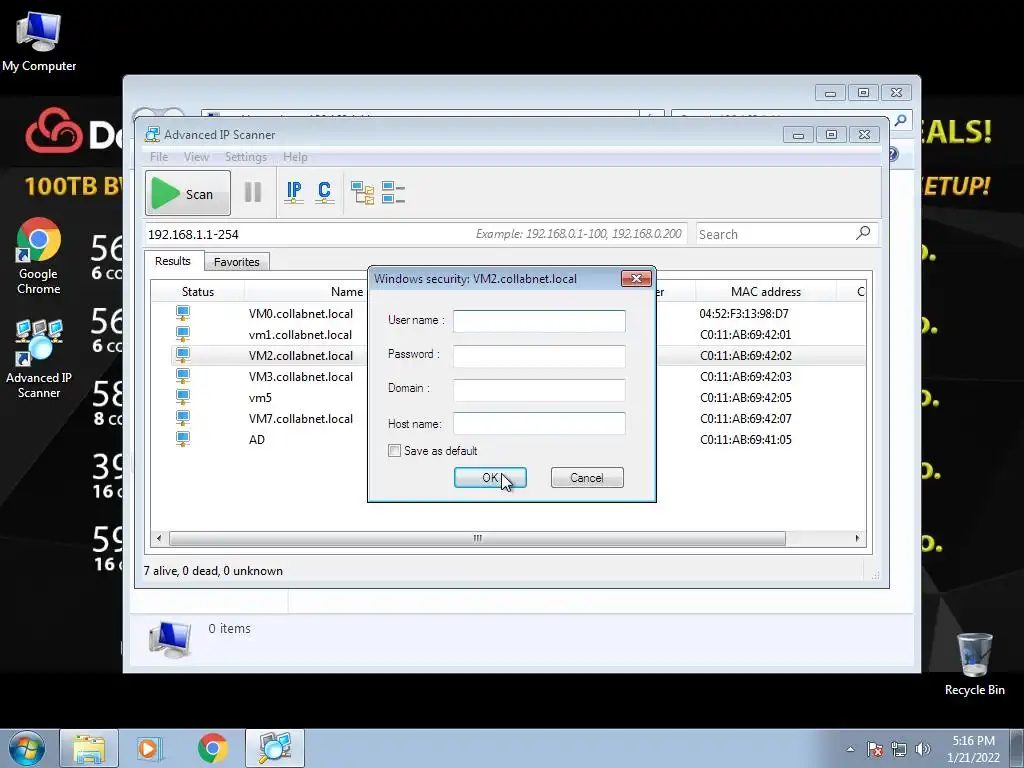Viewport: 1024px width, 768px height.
Task: Click the Status column header
Action: 197,291
